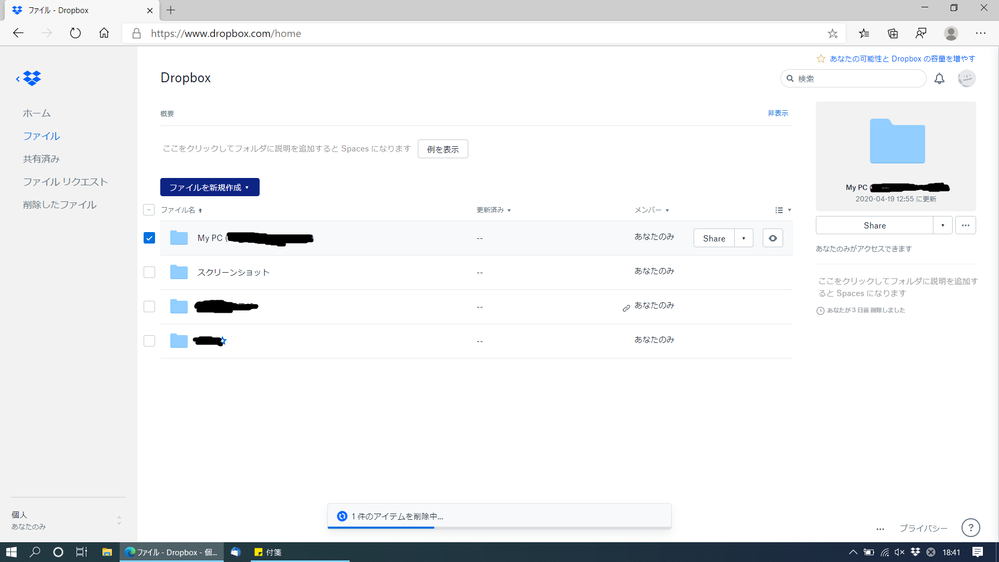Open the favorites list icon
Image resolution: width=999 pixels, height=562 pixels.
864,33
